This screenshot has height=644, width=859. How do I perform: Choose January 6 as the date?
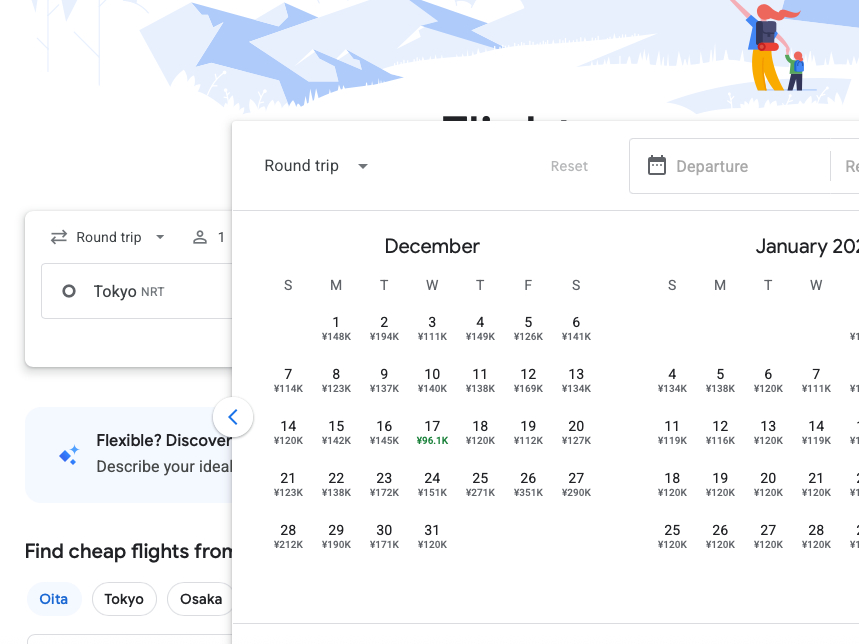click(x=768, y=380)
